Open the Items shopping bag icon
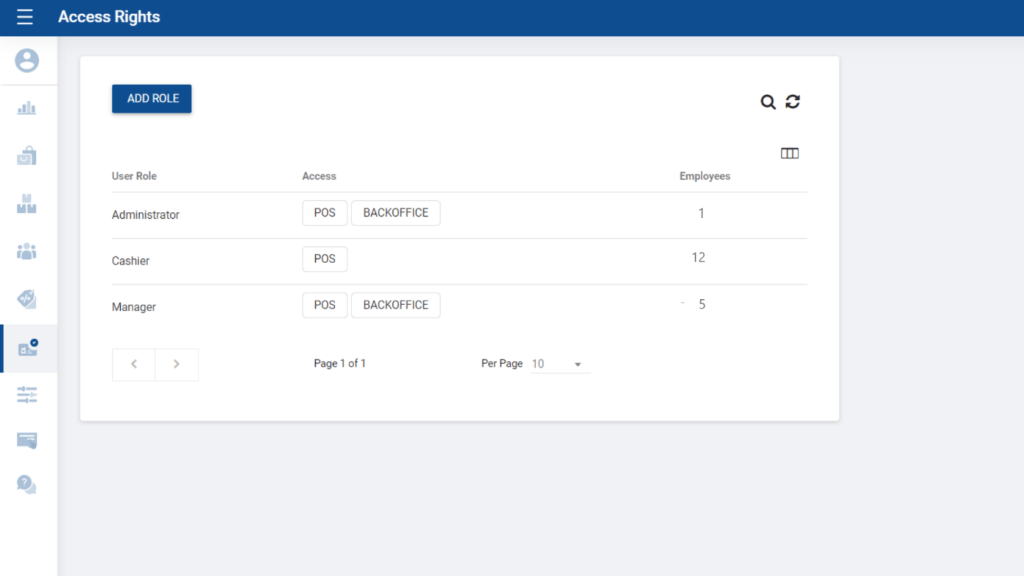The width and height of the screenshot is (1024, 576). (x=27, y=155)
